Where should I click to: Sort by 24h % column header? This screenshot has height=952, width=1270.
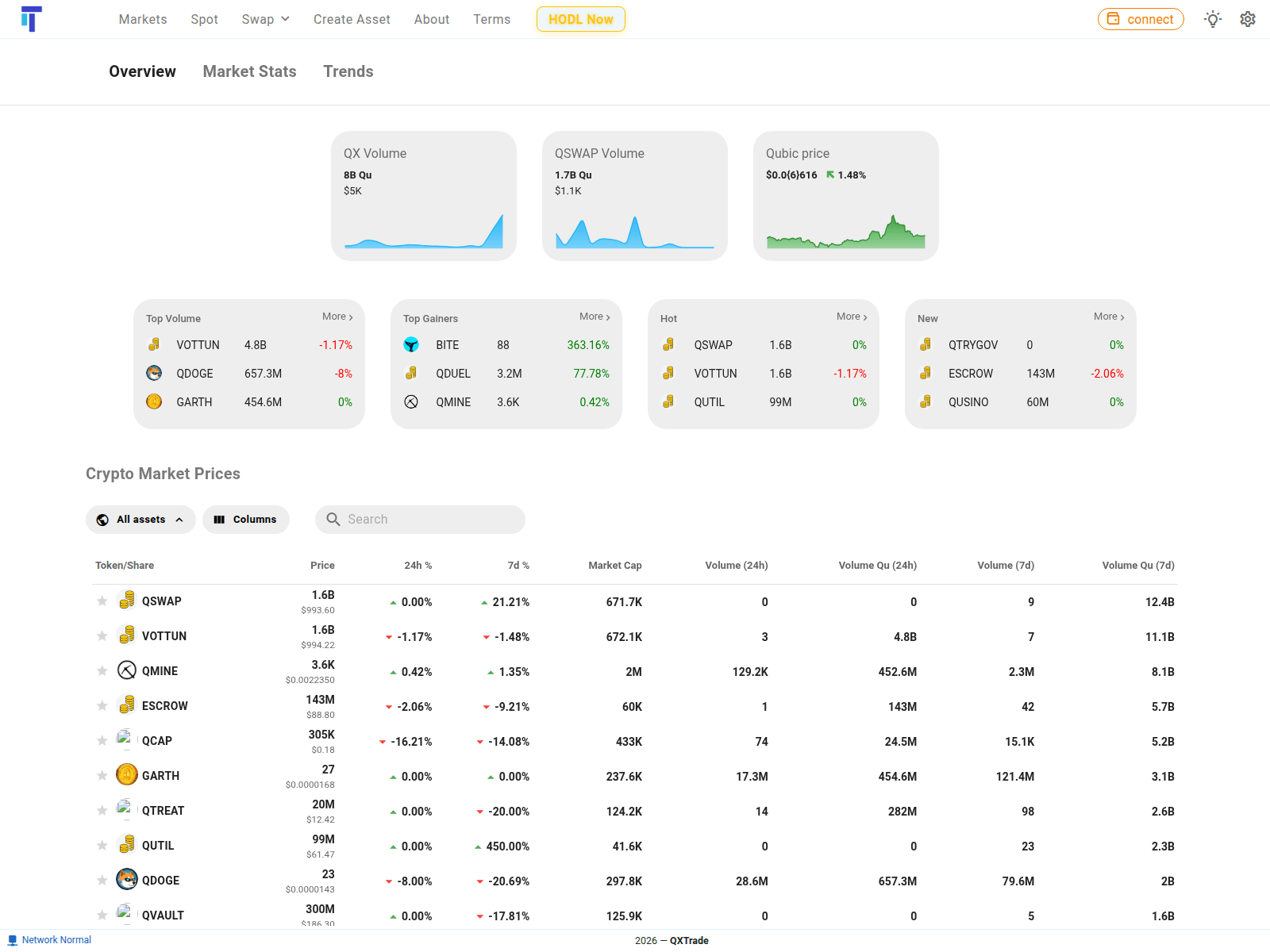pyautogui.click(x=418, y=566)
